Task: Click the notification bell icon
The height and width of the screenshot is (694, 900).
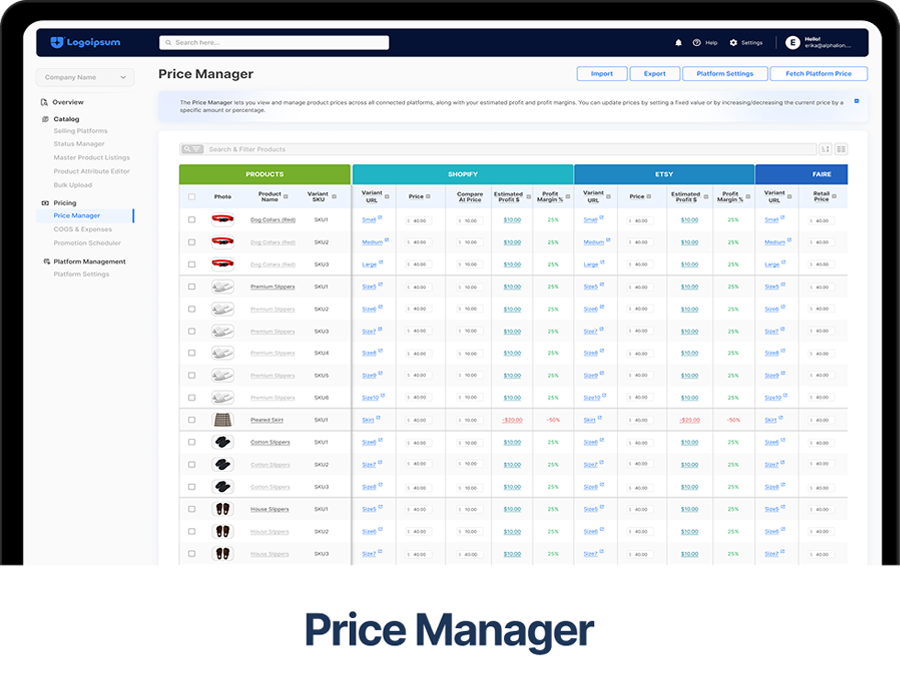Action: (679, 43)
